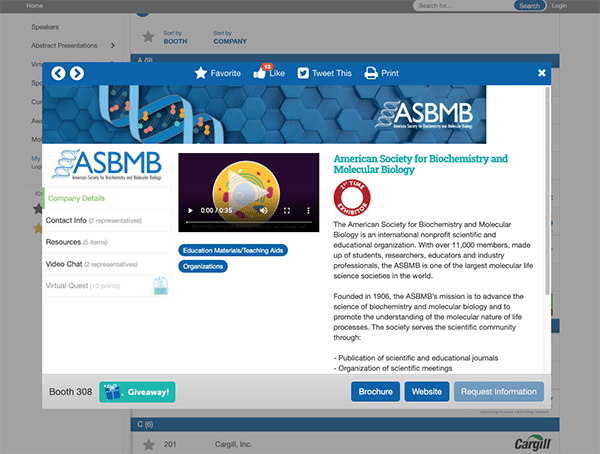
Task: Click the 'Booth 308' label
Action: 70,392
